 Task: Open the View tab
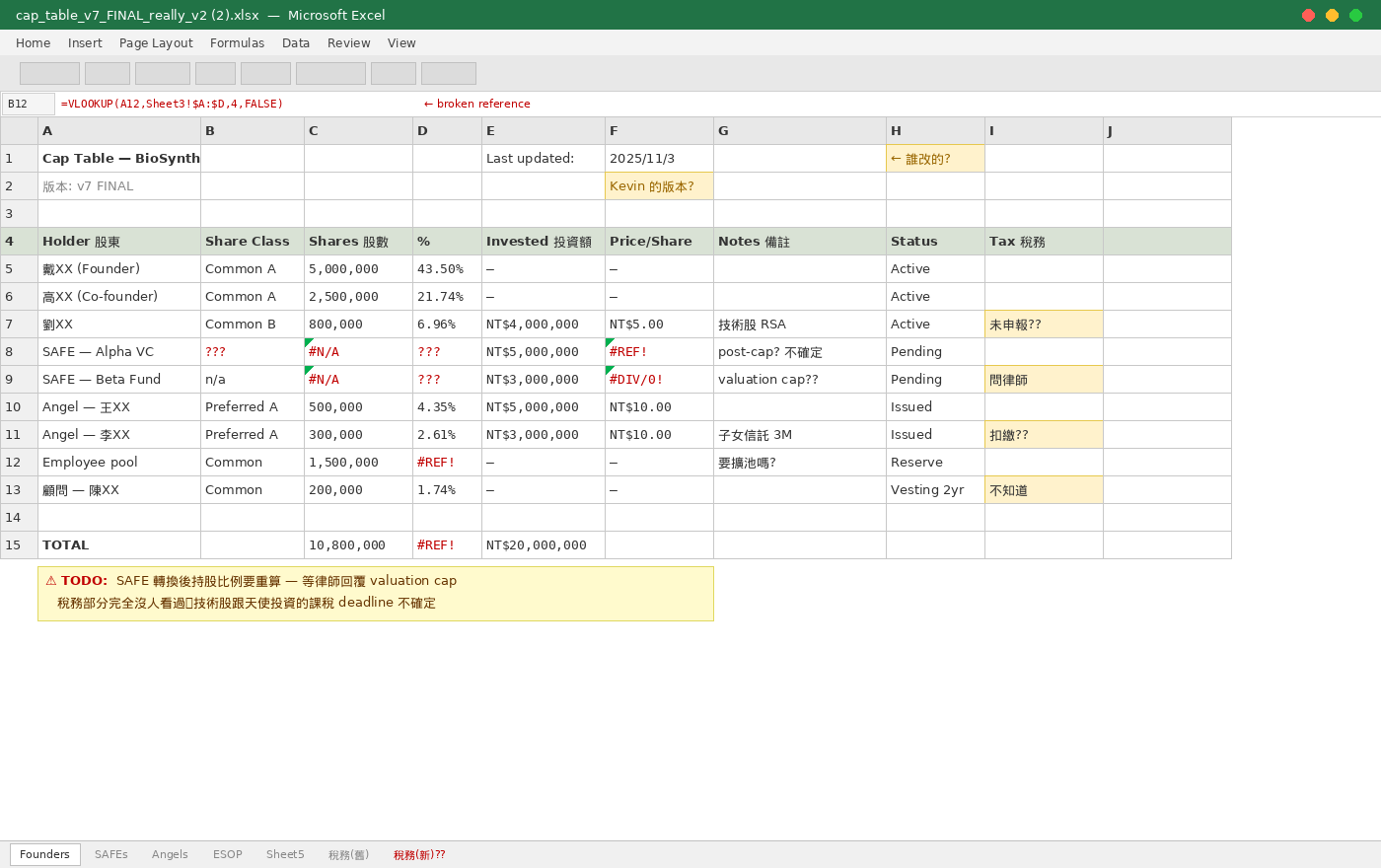click(x=401, y=43)
